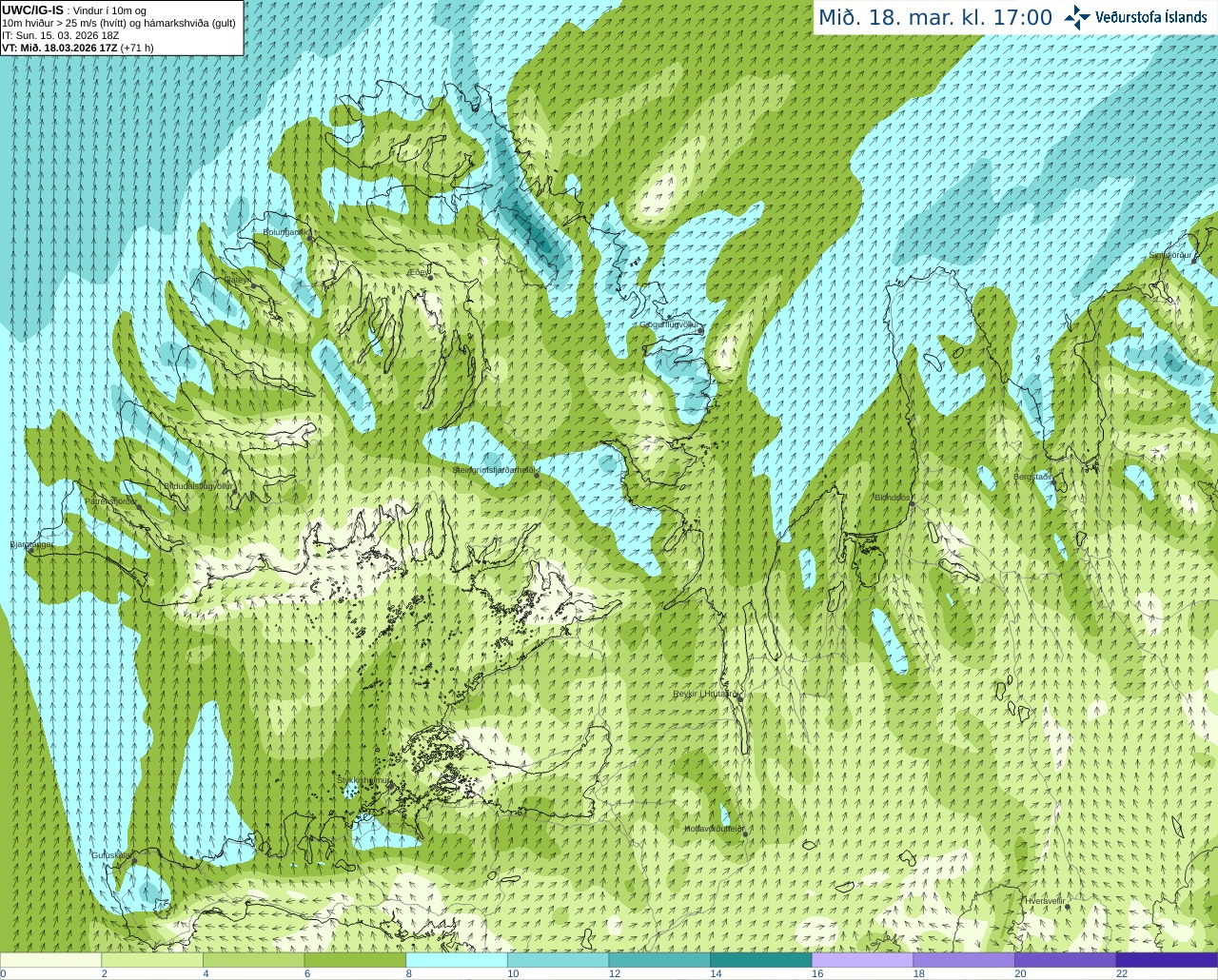Click the 10–12 m/s light teal legend swatch
Image resolution: width=1218 pixels, height=980 pixels.
coord(559,960)
